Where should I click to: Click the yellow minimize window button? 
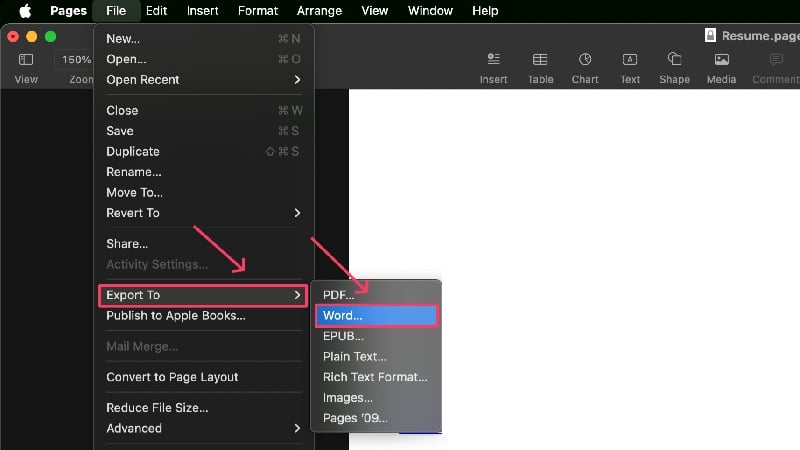[x=32, y=37]
